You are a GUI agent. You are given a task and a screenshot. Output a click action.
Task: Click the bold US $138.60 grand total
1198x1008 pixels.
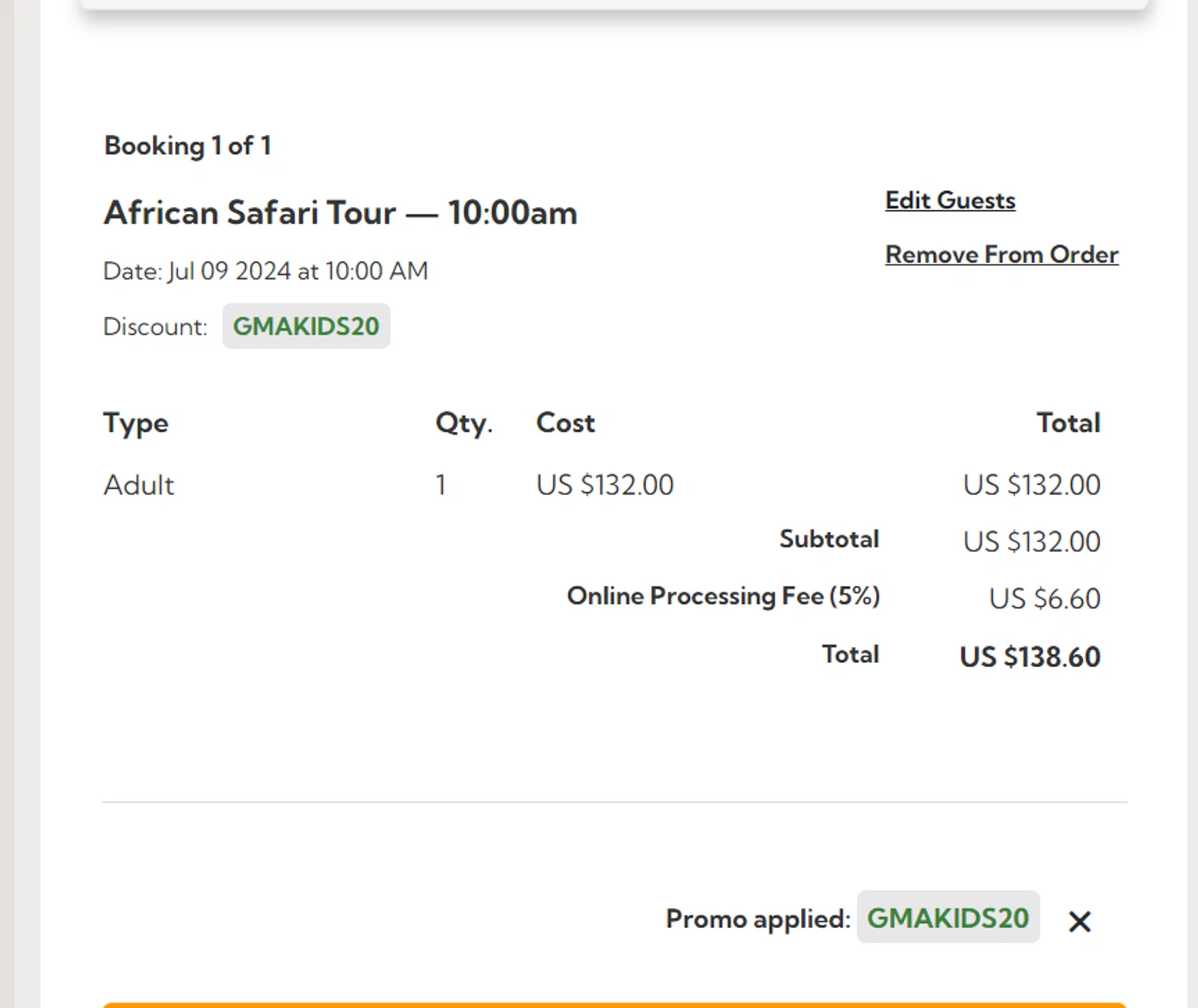point(1029,657)
